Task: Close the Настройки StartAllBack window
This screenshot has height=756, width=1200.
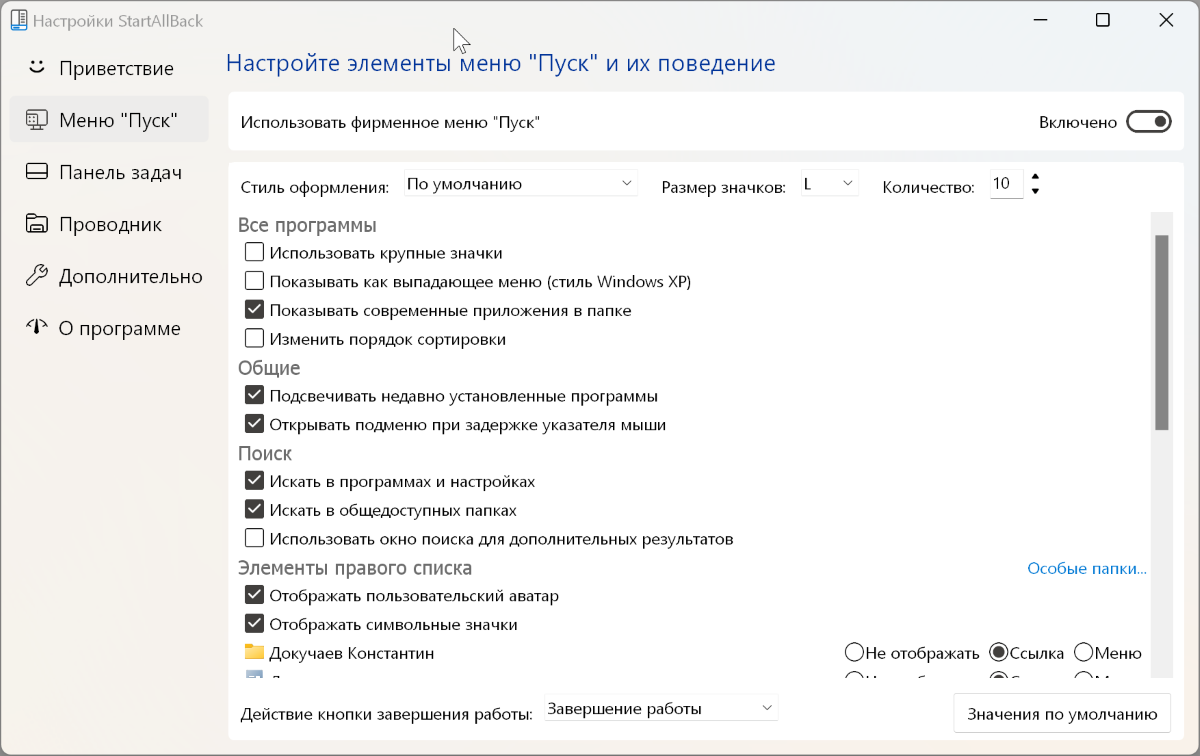Action: (1165, 20)
